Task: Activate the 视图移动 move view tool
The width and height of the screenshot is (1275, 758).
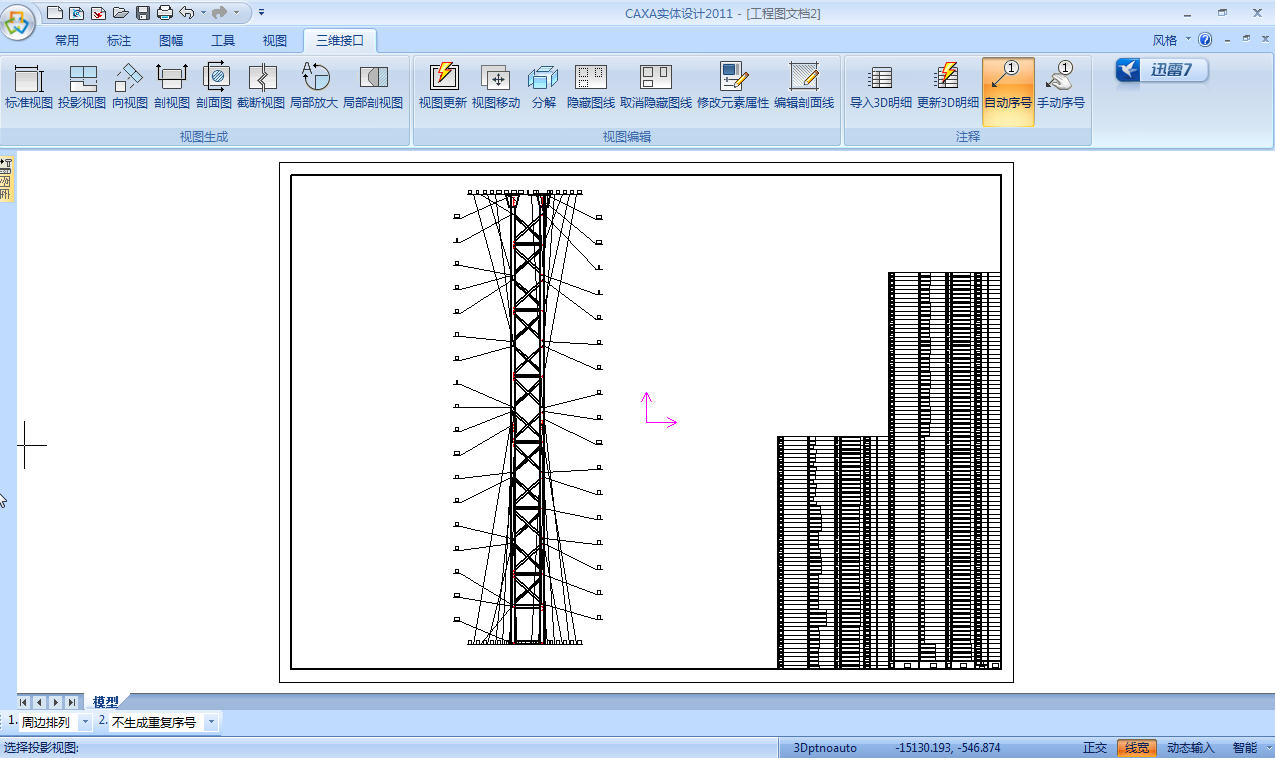Action: click(496, 86)
